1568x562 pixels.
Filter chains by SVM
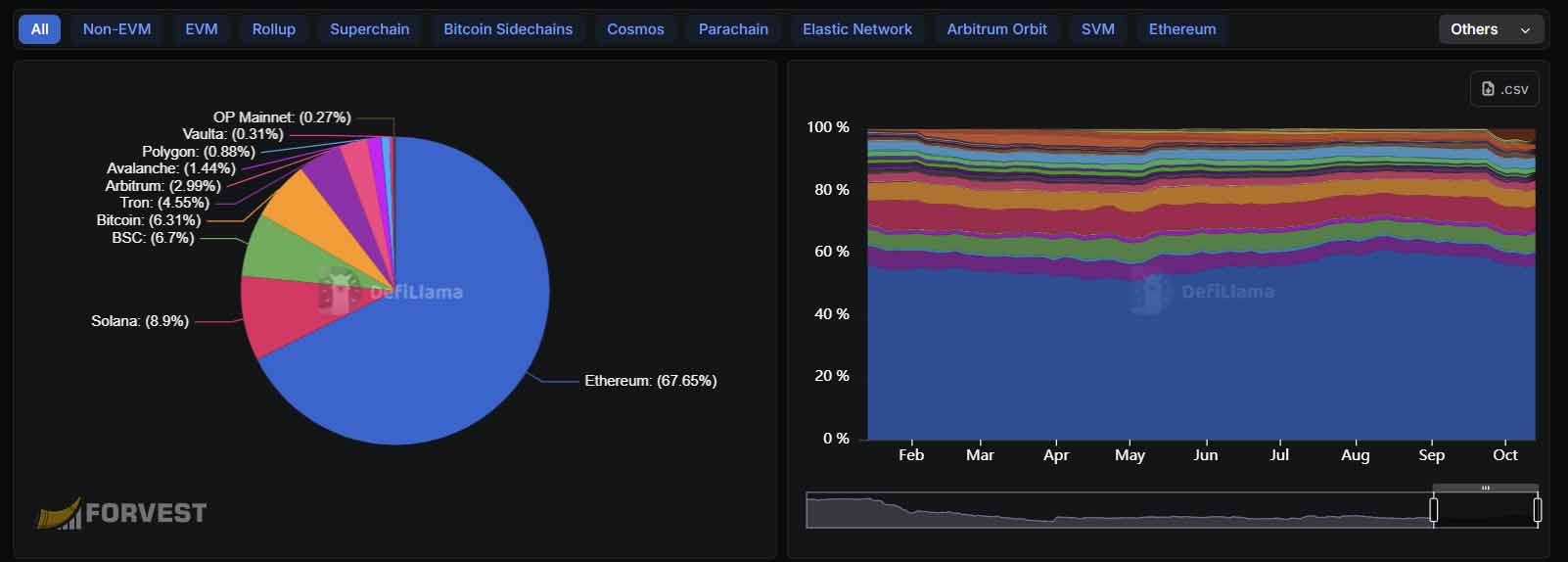point(1097,29)
